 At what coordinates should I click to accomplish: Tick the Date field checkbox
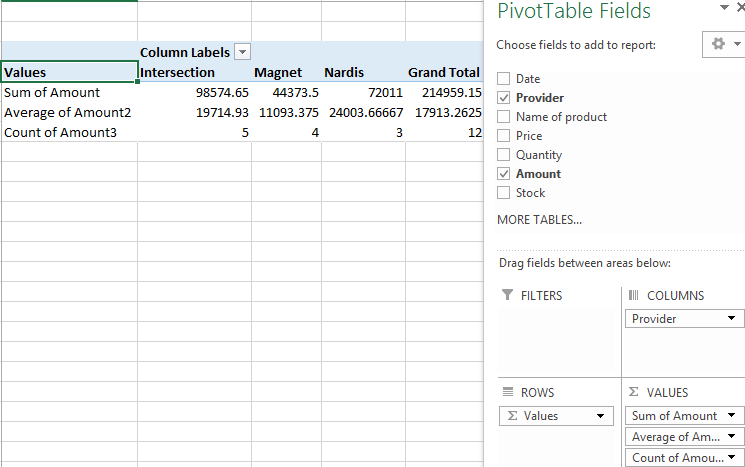click(503, 79)
